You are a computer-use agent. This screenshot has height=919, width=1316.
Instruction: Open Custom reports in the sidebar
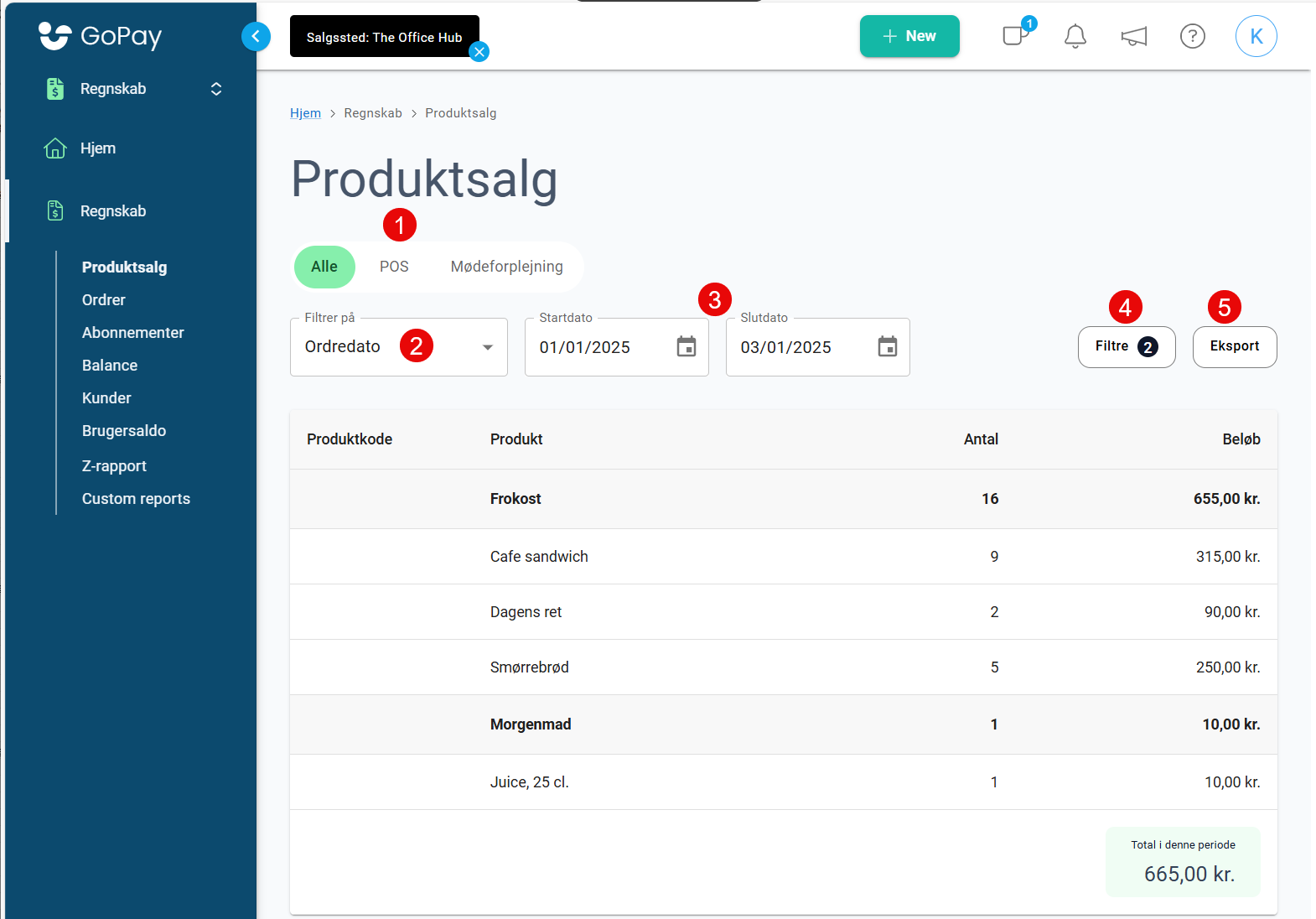point(136,499)
